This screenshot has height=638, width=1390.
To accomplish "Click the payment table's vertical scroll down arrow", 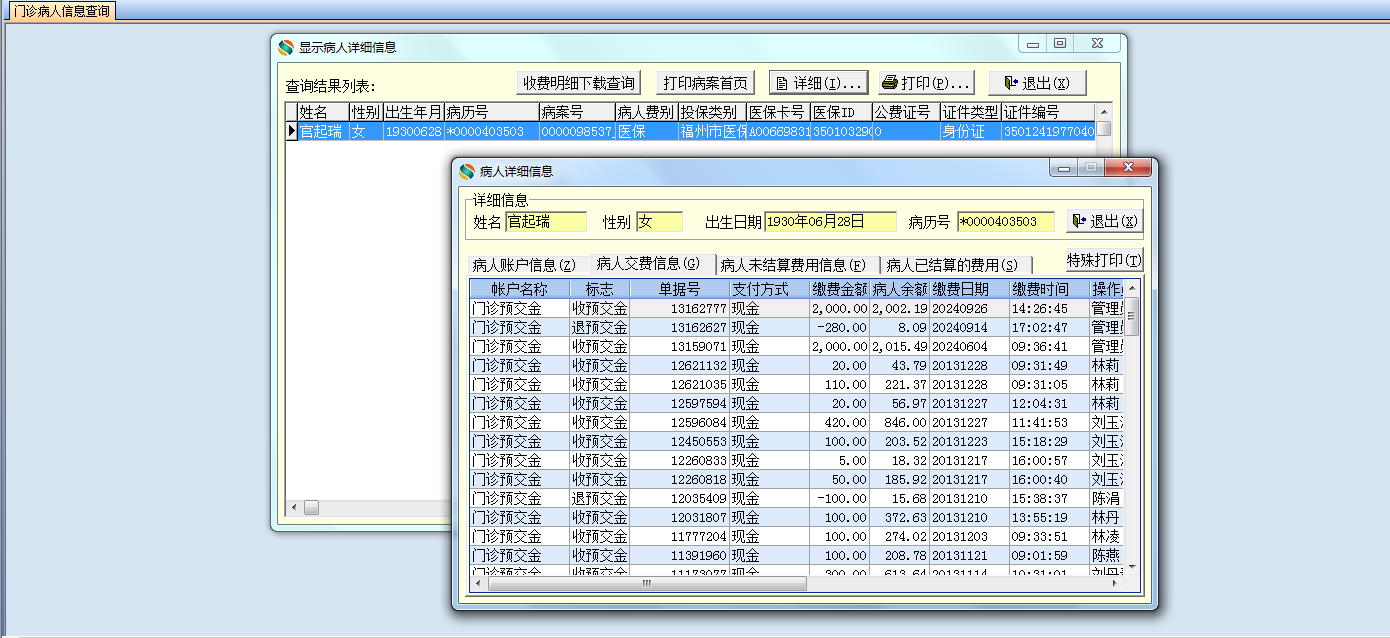I will pyautogui.click(x=1133, y=568).
